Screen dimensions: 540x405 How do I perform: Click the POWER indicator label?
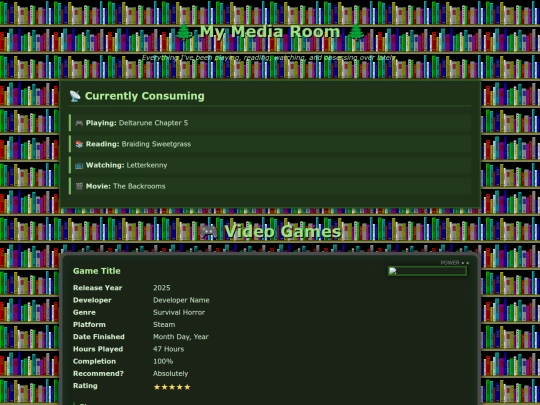pos(450,262)
